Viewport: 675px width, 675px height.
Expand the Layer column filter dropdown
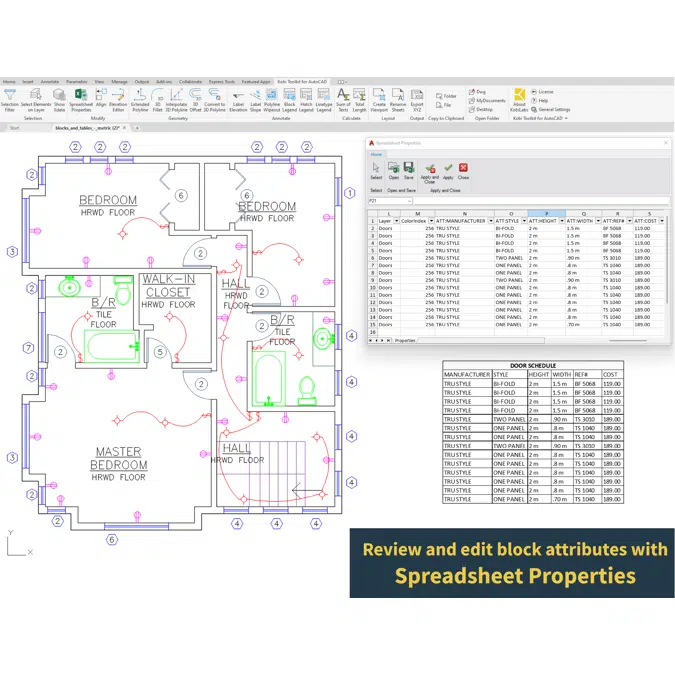[395, 221]
